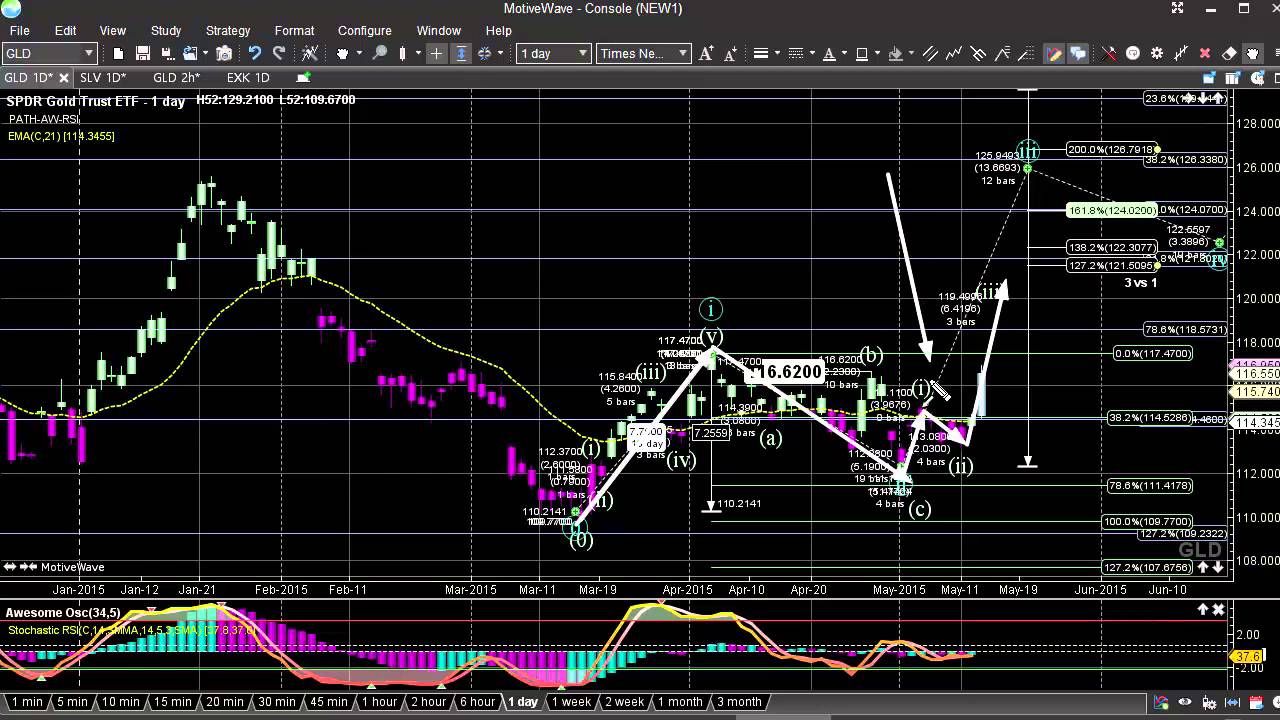The height and width of the screenshot is (720, 1280).
Task: Expand the line thickness dropdown
Action: [777, 53]
